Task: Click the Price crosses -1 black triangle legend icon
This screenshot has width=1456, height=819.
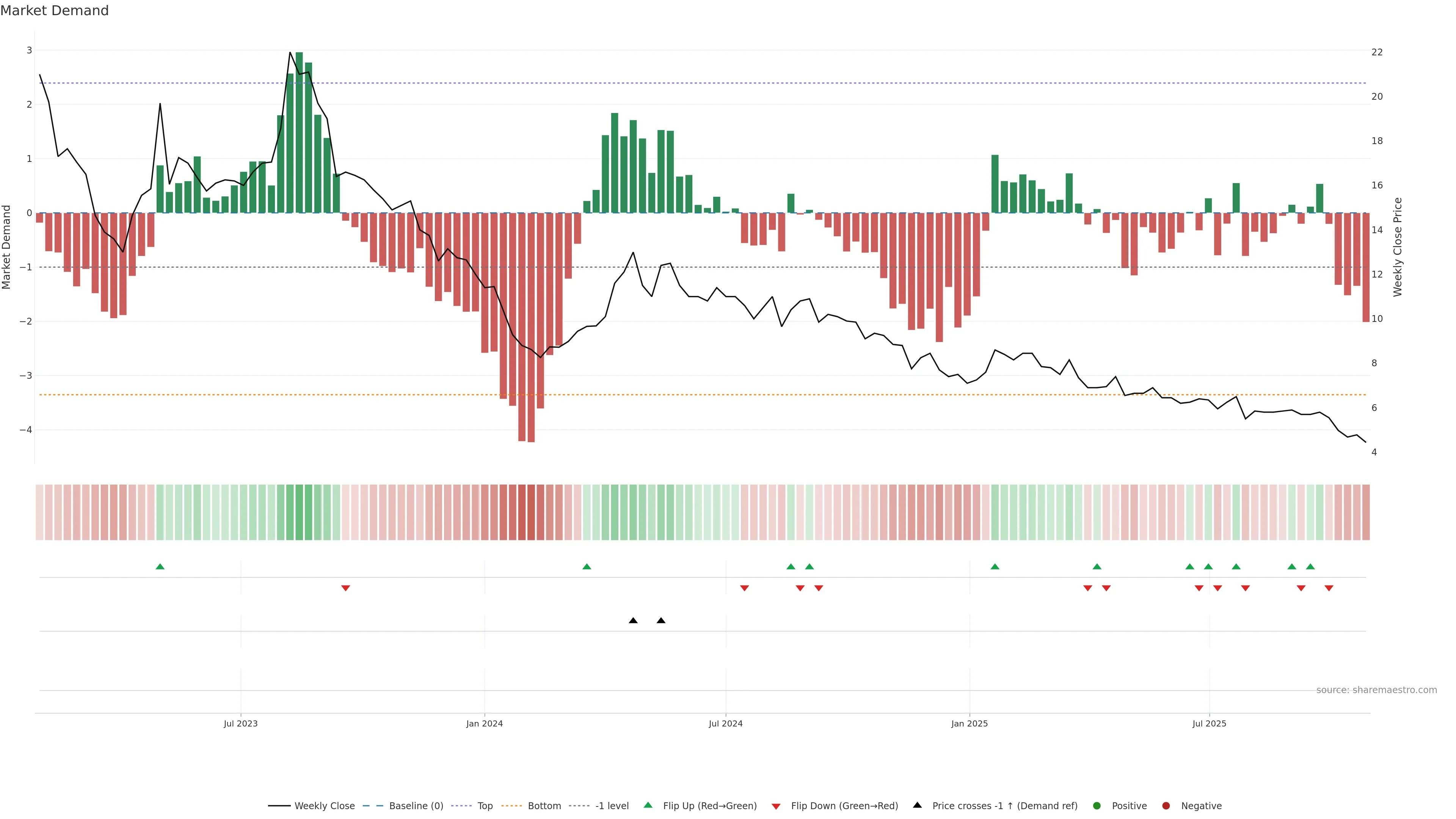Action: coord(917,805)
